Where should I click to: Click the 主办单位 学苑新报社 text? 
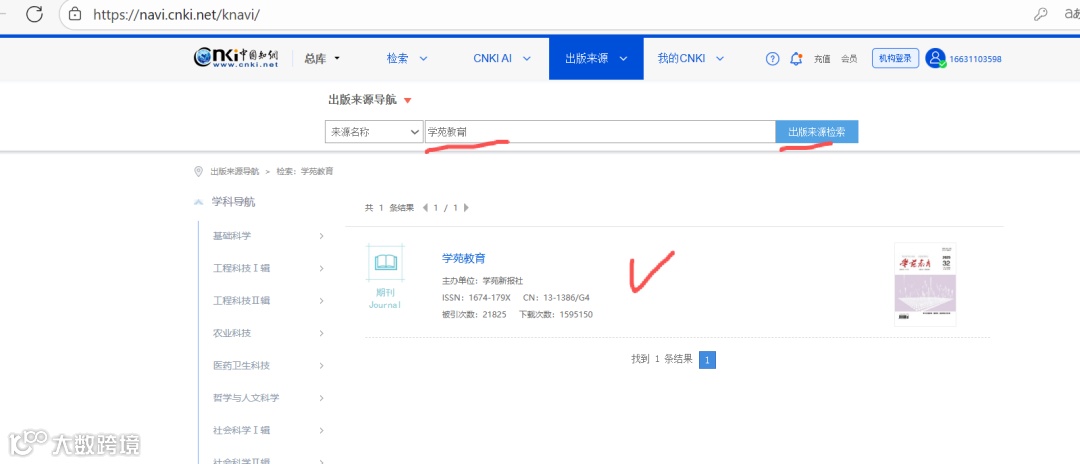482,281
